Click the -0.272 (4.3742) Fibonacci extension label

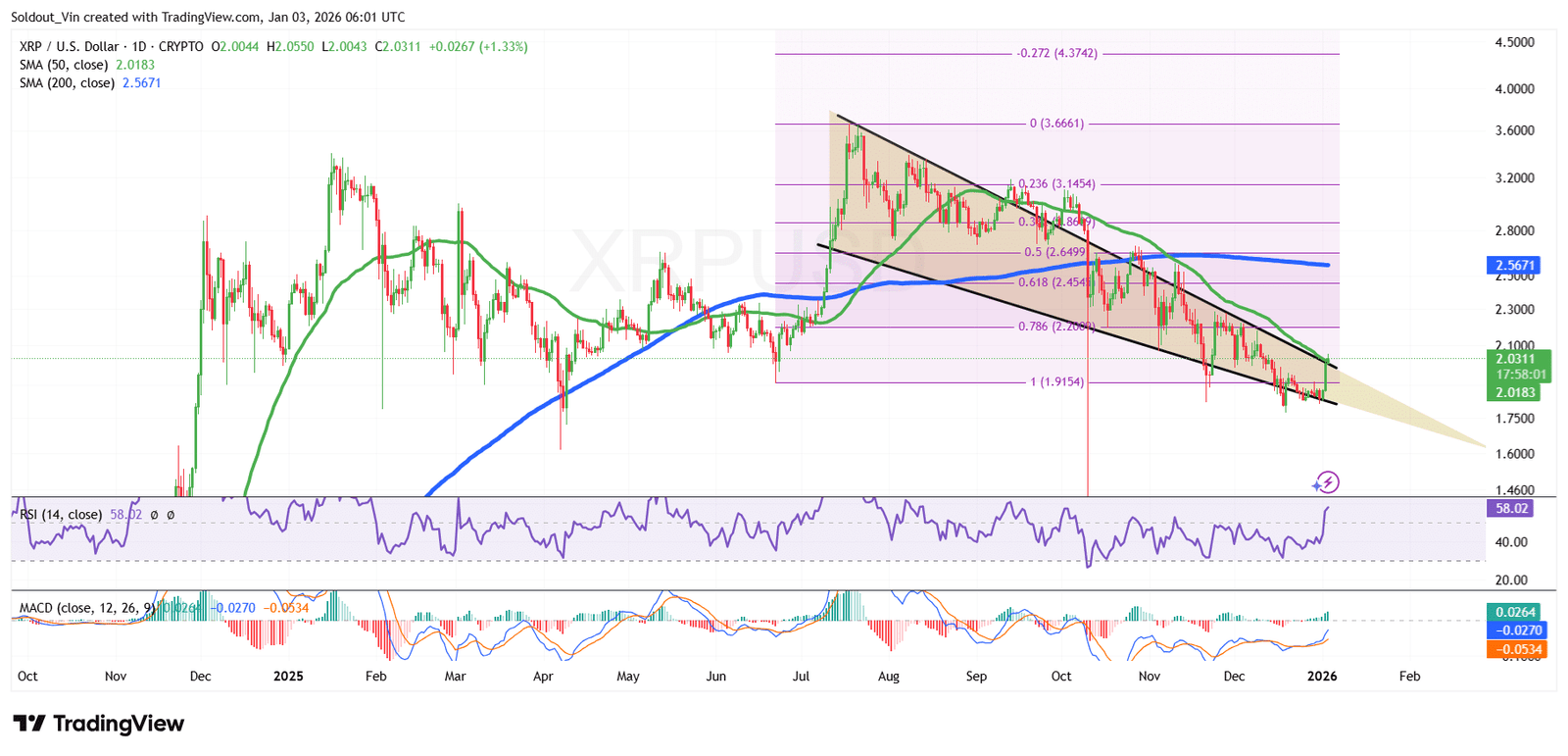click(1056, 54)
